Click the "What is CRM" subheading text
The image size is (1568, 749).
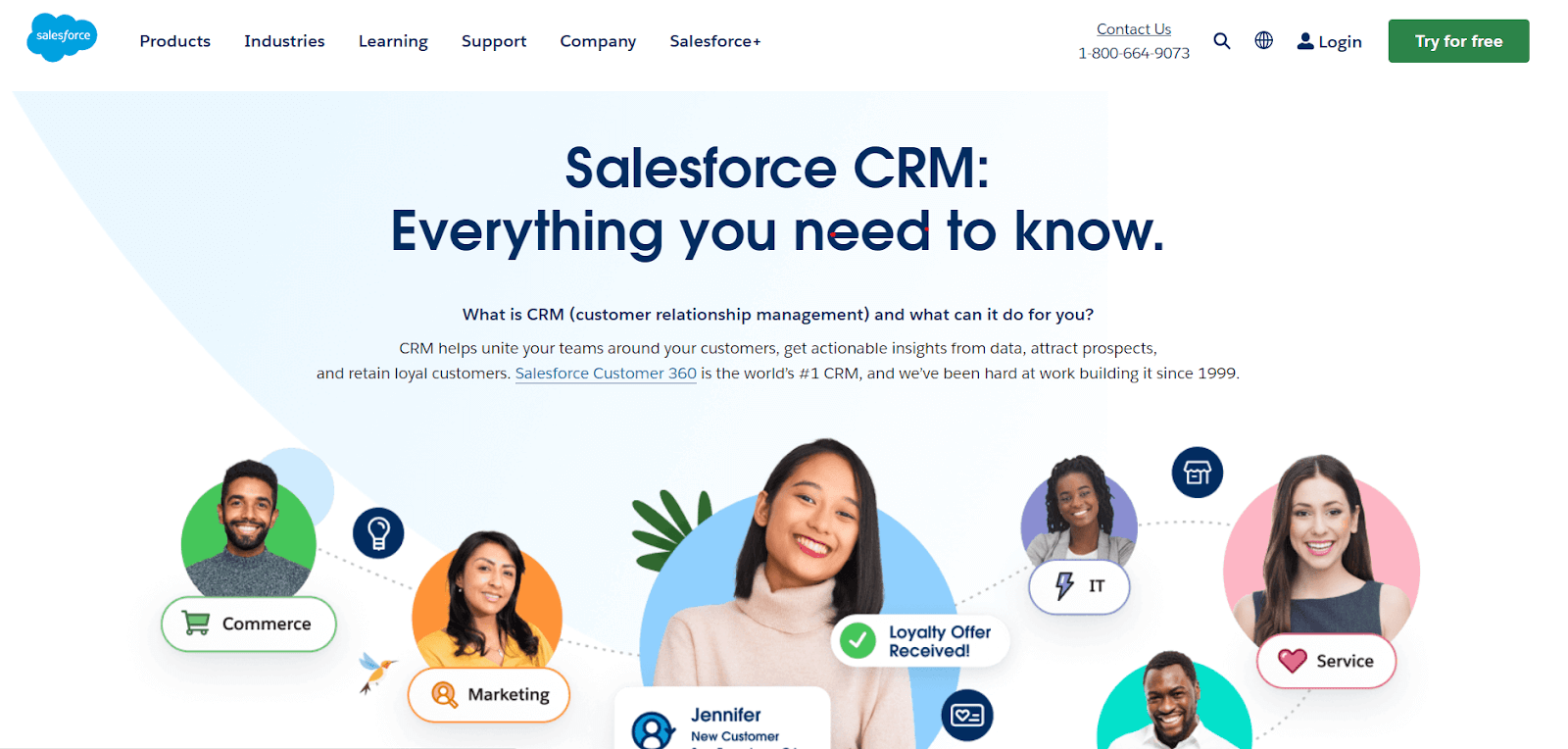[778, 315]
